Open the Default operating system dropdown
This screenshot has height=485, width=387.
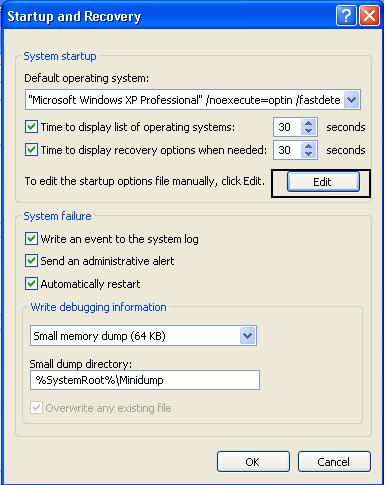(352, 100)
